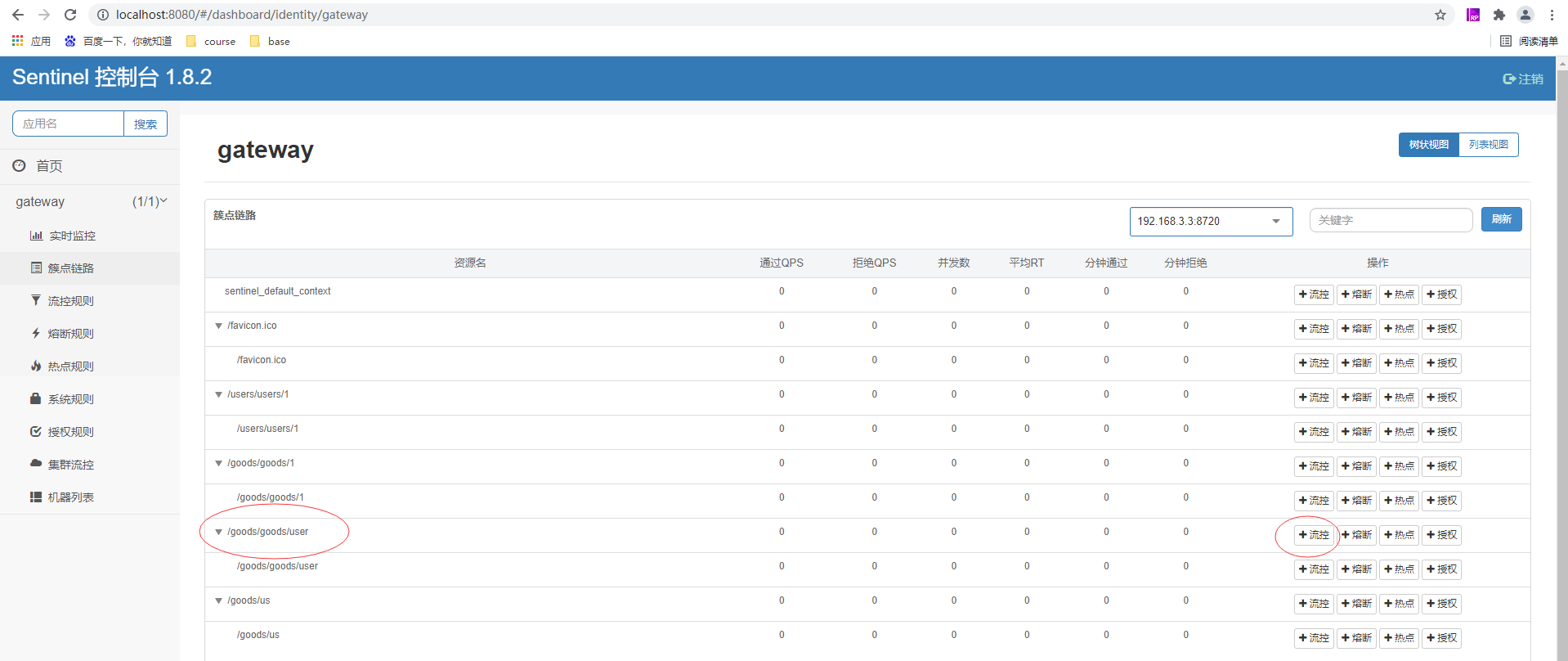Select the sentinel_default_context resource name
This screenshot has height=661, width=1568.
click(278, 291)
